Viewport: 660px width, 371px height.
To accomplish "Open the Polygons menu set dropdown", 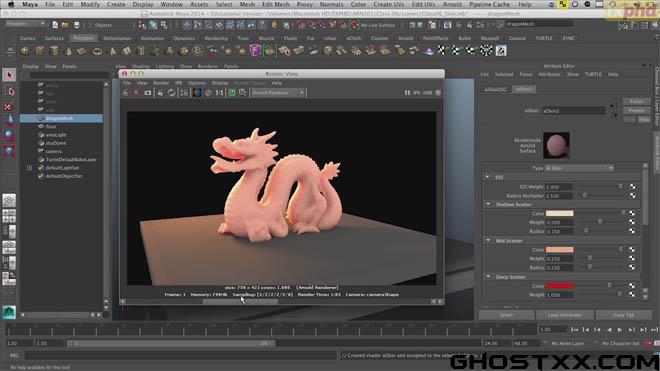I will pyautogui.click(x=25, y=24).
